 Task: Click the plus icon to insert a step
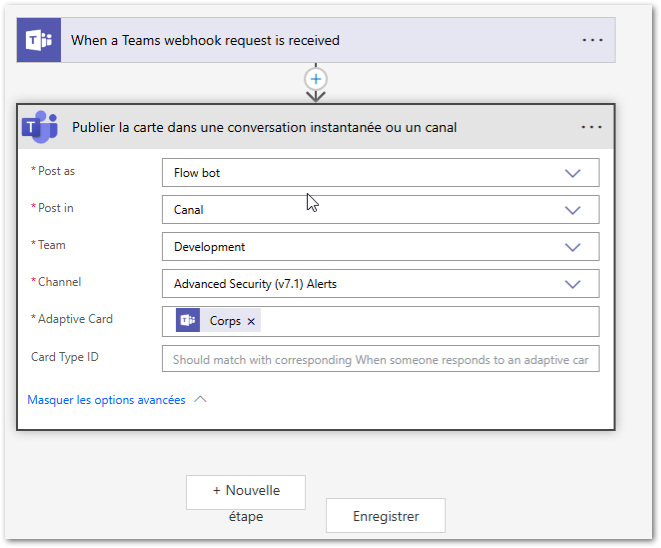click(316, 78)
